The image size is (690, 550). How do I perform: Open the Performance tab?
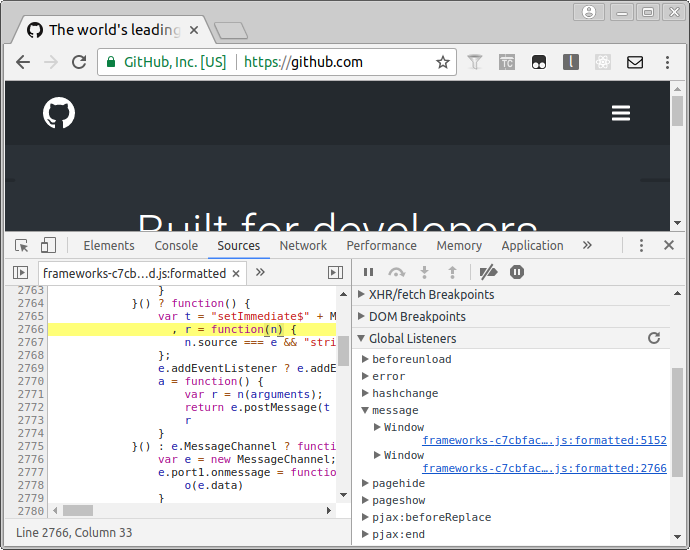click(x=382, y=246)
